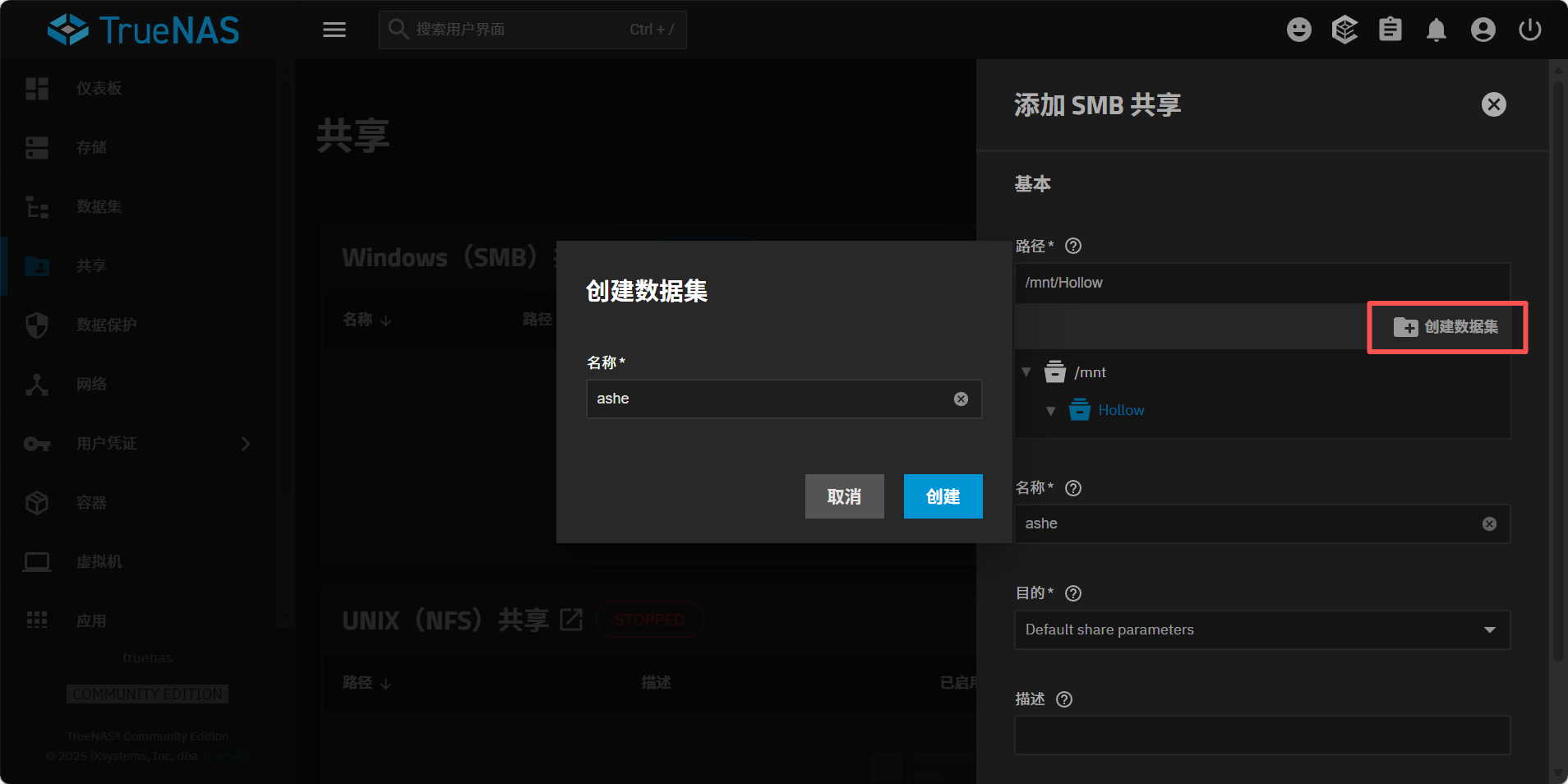Open the jobs clipboard icon

pos(1390,30)
